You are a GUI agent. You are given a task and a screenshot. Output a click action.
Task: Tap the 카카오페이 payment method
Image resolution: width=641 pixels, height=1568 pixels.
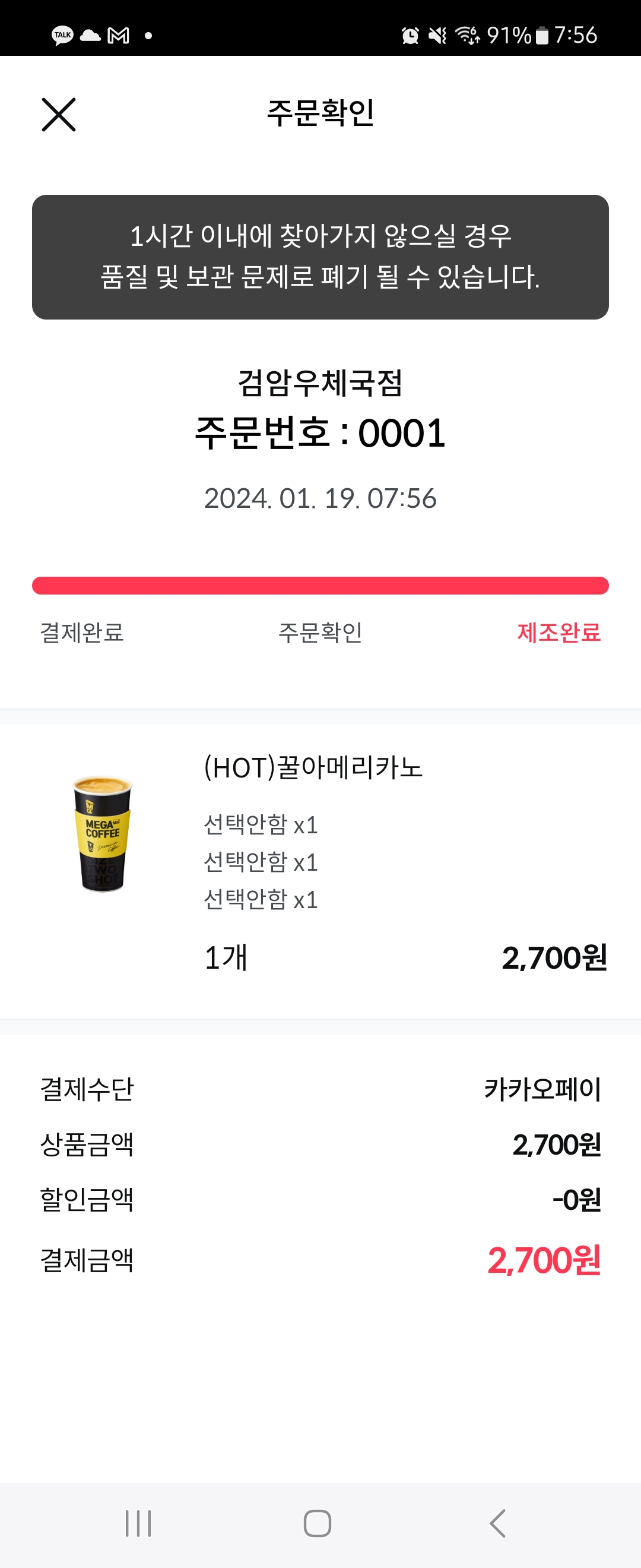tap(542, 1089)
